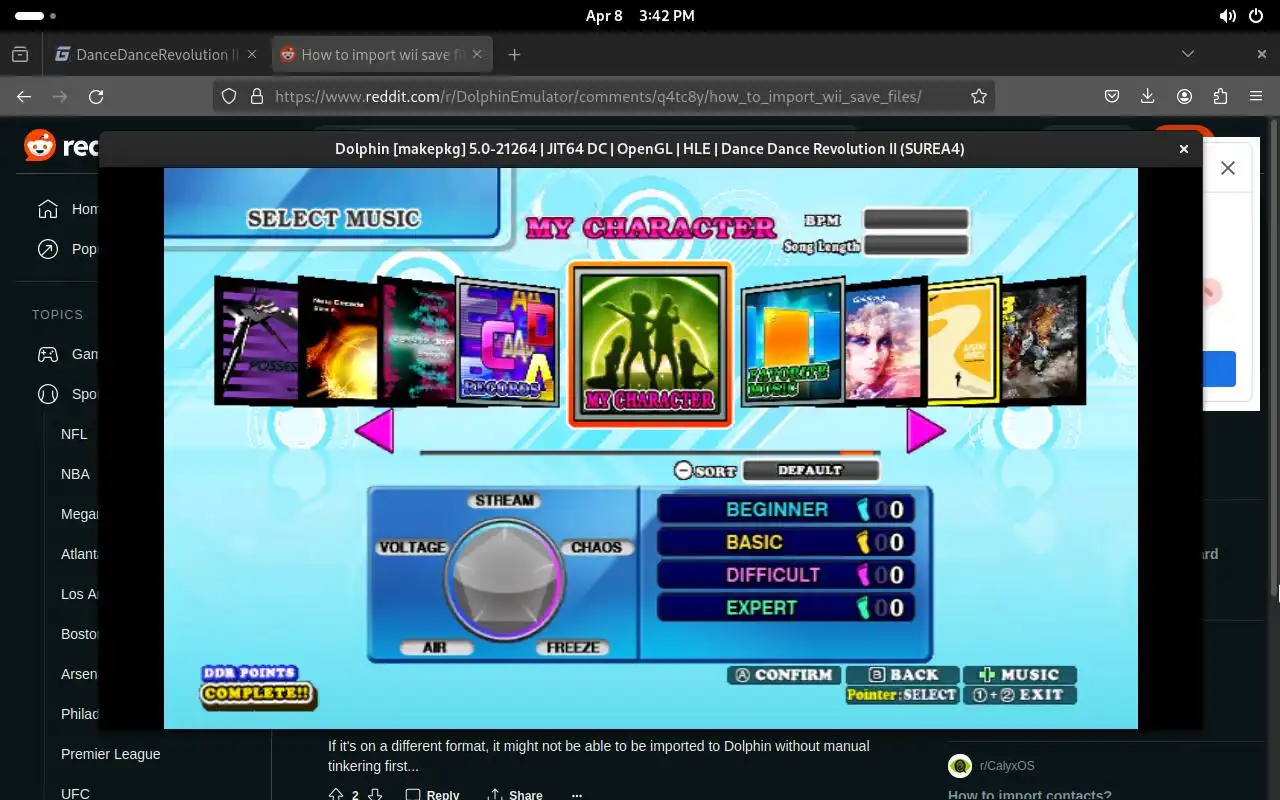Image resolution: width=1280 pixels, height=800 pixels.
Task: Close the How to import wii save tab
Action: 476,54
